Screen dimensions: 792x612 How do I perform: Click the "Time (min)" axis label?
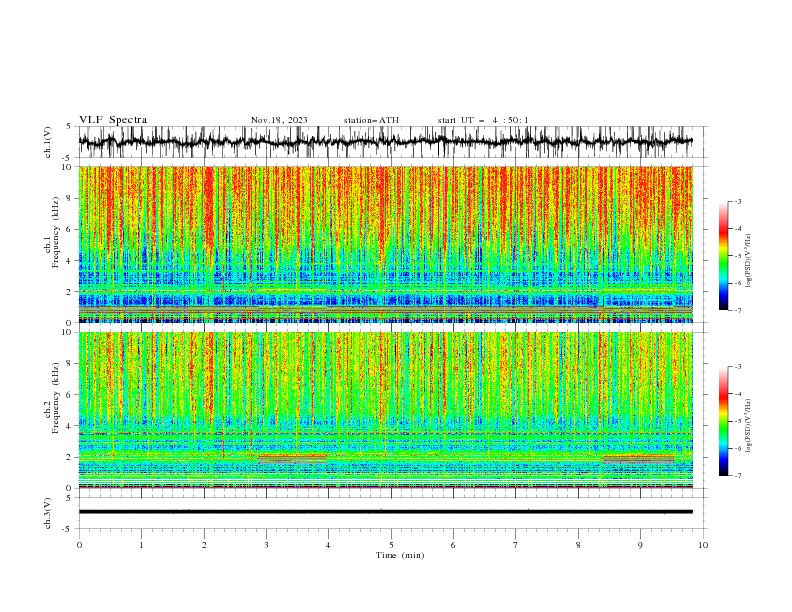pos(400,555)
